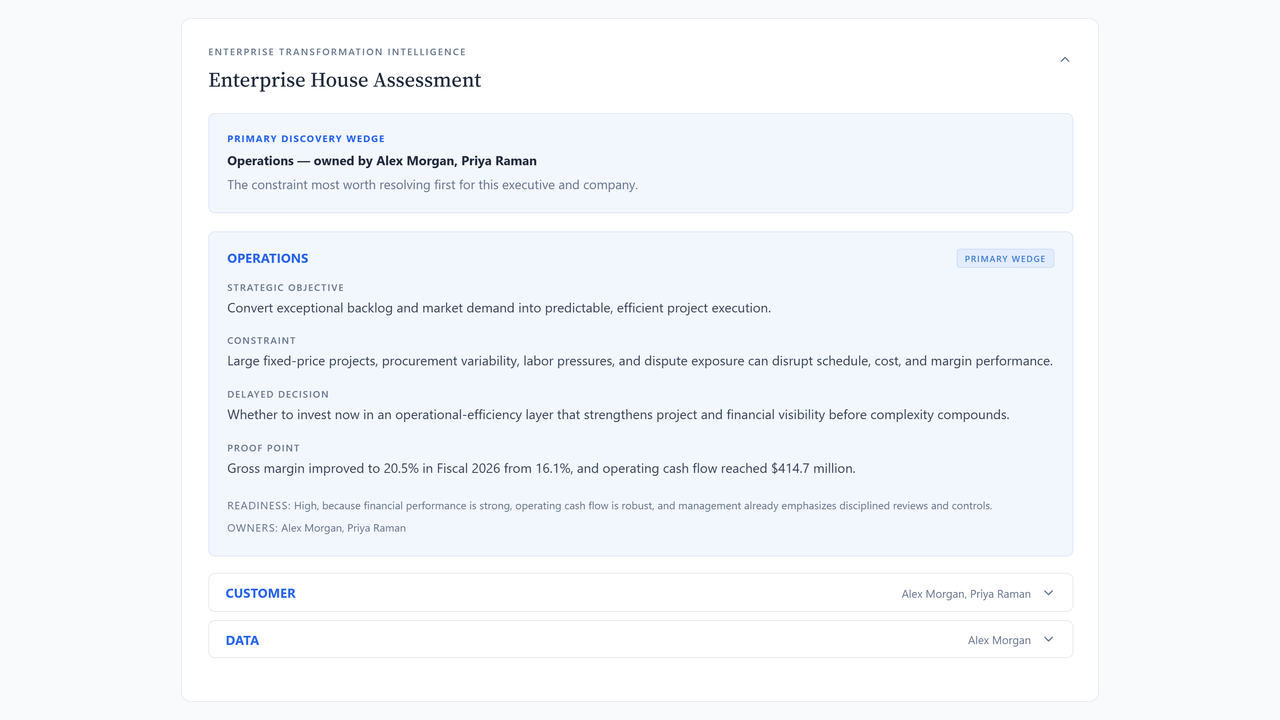Click 'Alex Morgan, Priya Raman' in Customer row
This screenshot has height=720, width=1280.
pyautogui.click(x=966, y=594)
